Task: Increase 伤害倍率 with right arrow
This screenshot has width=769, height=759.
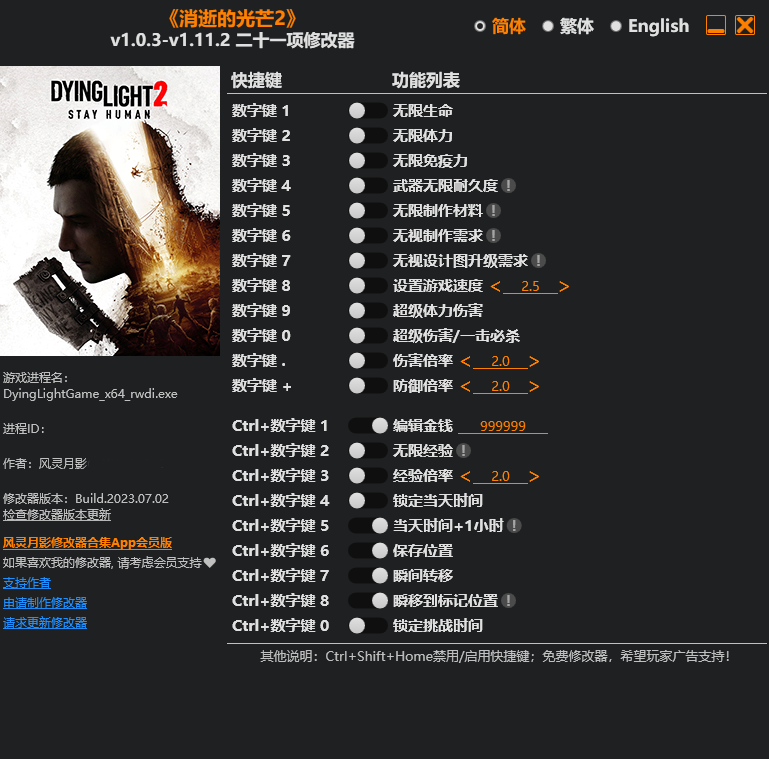Action: coord(534,362)
